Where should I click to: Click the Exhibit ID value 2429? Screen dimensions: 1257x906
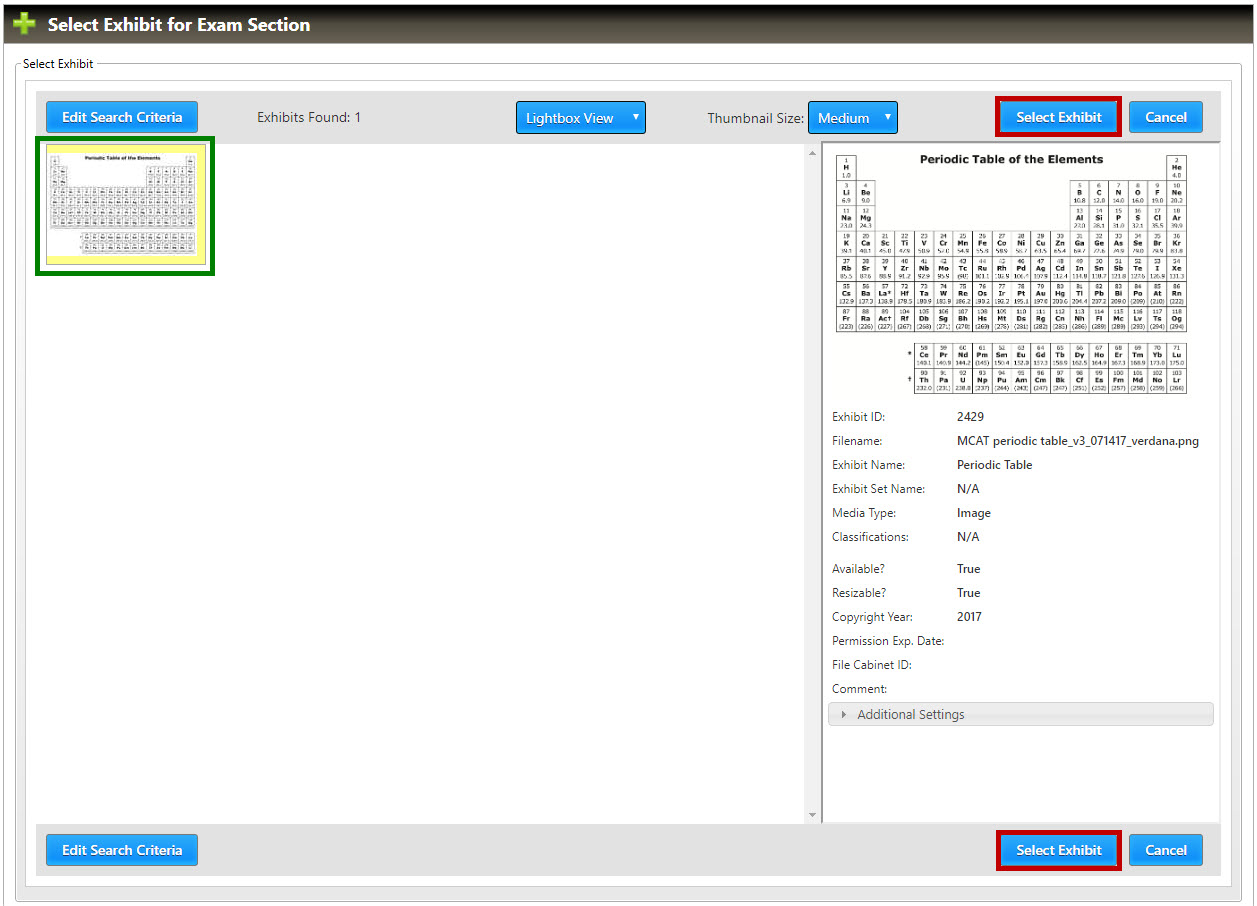pos(970,417)
